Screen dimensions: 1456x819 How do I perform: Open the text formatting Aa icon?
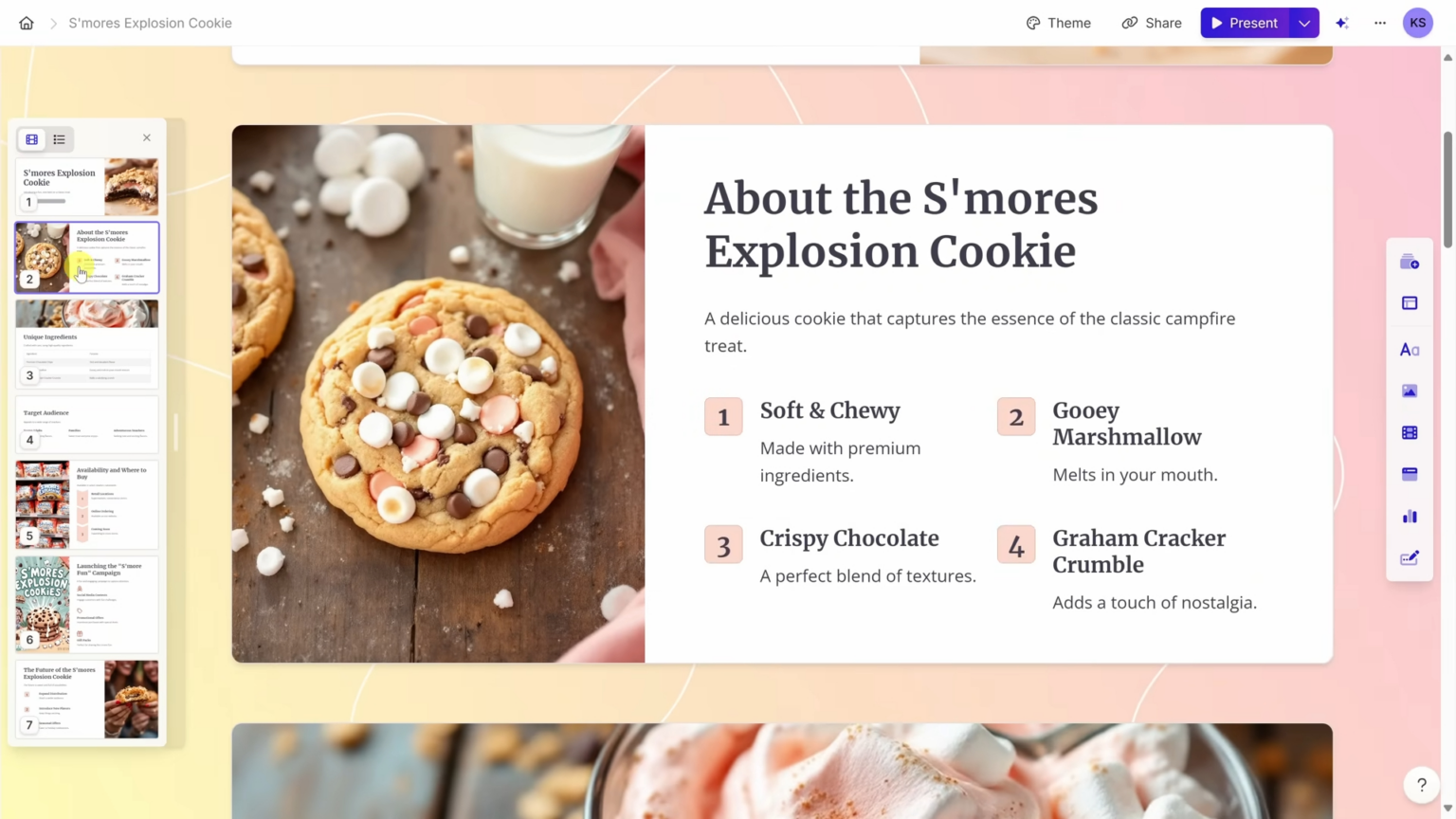(x=1410, y=350)
